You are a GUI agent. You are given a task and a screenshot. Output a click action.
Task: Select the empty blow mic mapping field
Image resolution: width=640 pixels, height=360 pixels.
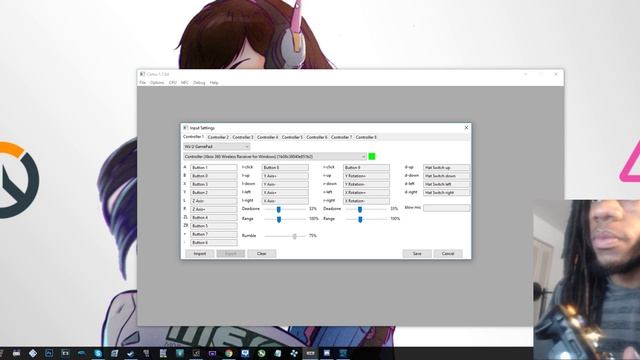[446, 208]
